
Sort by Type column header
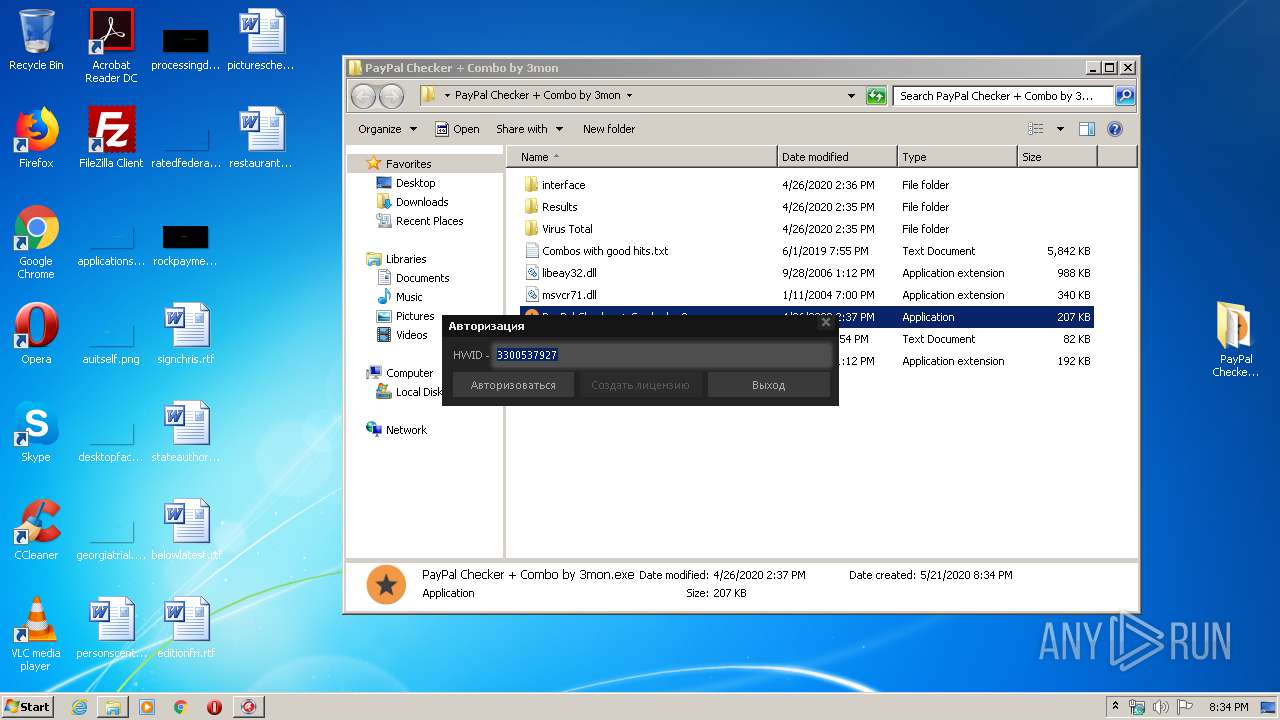(957, 157)
